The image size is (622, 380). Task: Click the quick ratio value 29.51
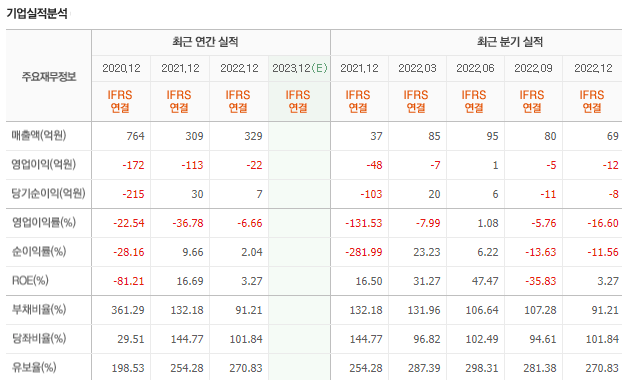131,339
